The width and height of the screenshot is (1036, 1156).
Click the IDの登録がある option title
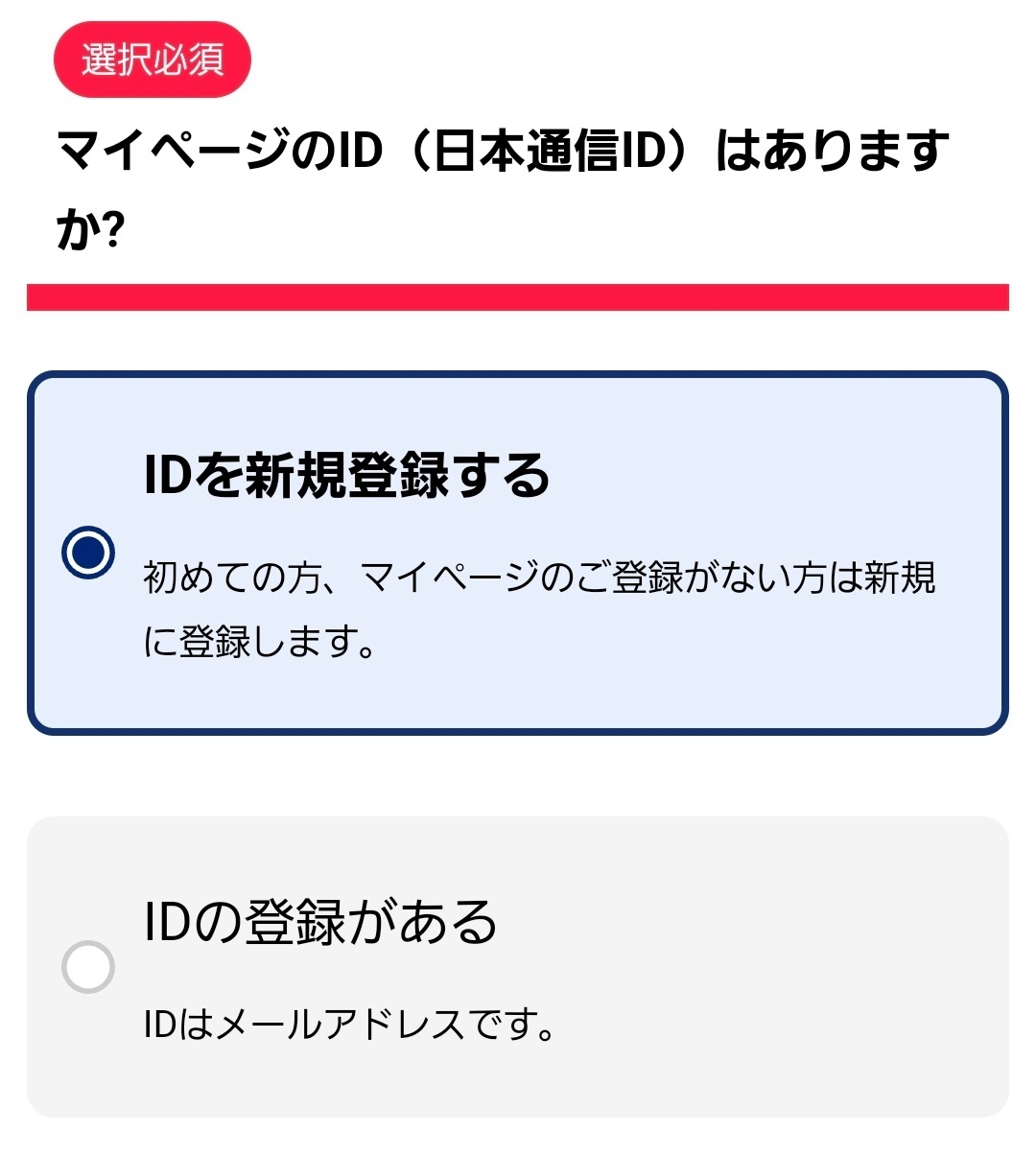click(320, 922)
